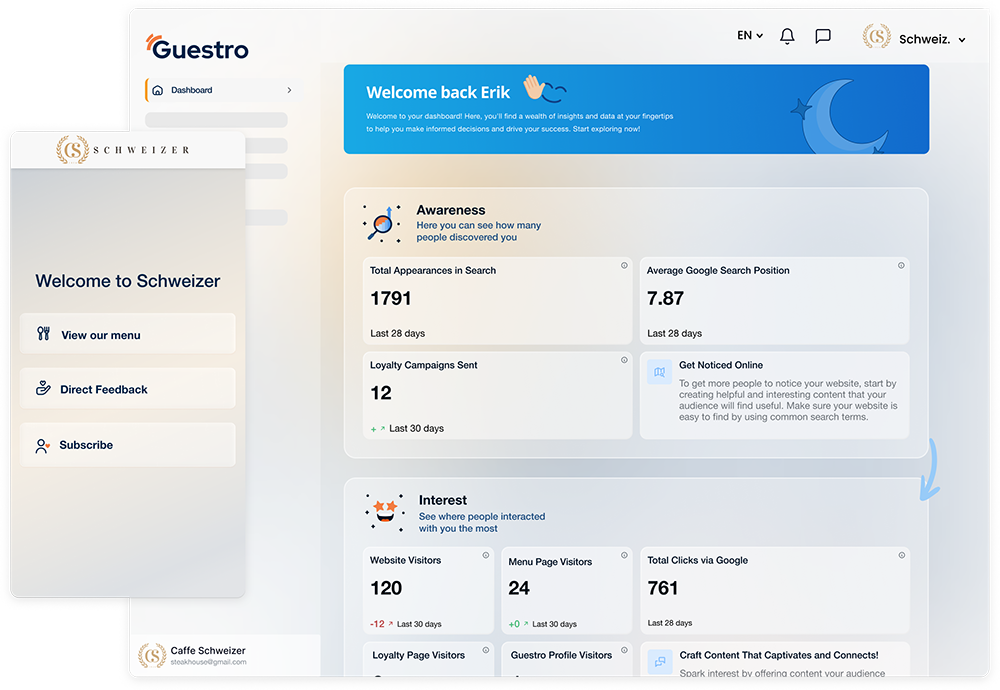Select Dashboard in the sidebar
Viewport: 1000px width, 690px height.
coord(191,90)
